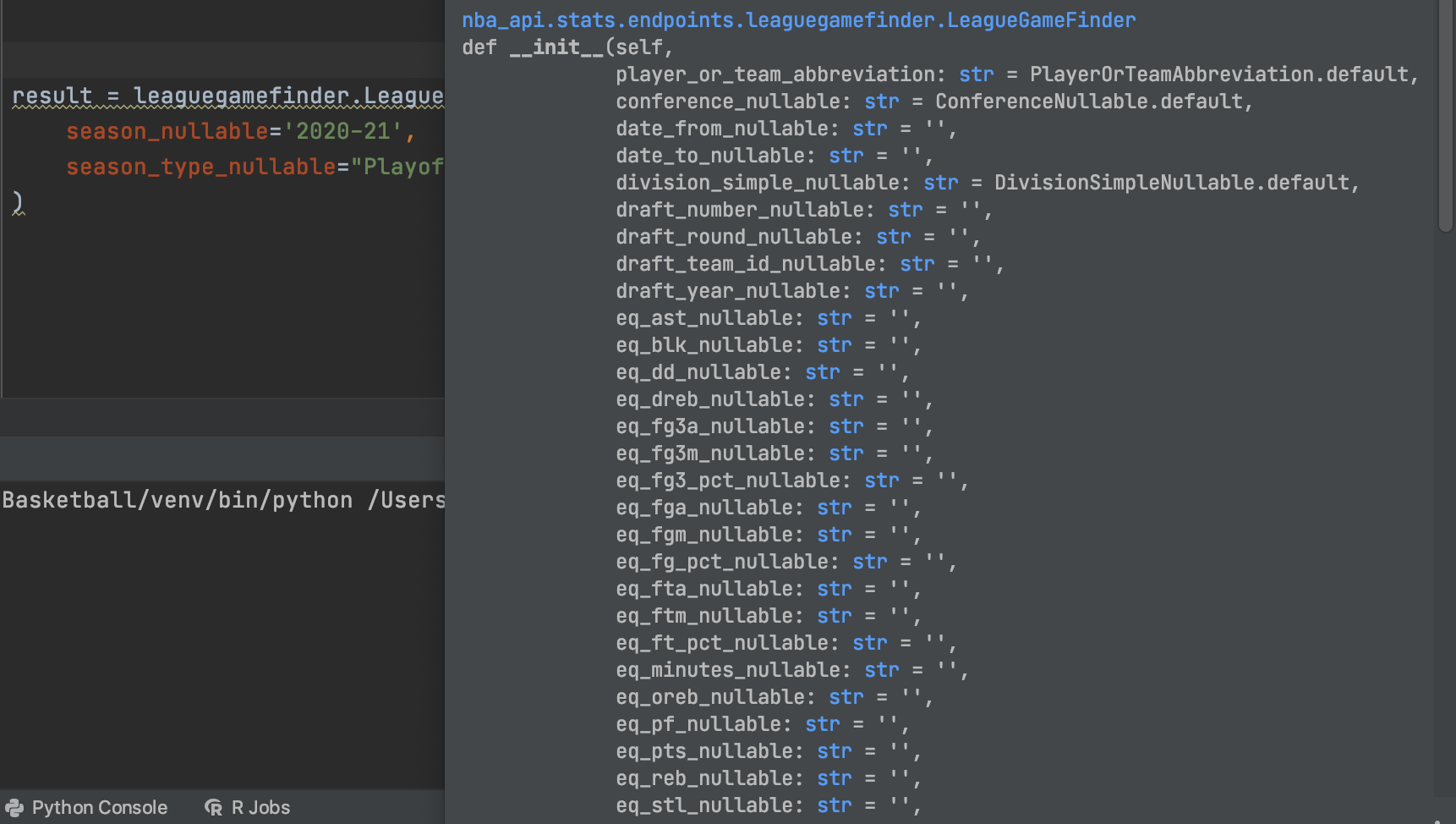Image resolution: width=1456 pixels, height=824 pixels.
Task: Click the Python snake icon in bottom bar
Action: click(14, 808)
